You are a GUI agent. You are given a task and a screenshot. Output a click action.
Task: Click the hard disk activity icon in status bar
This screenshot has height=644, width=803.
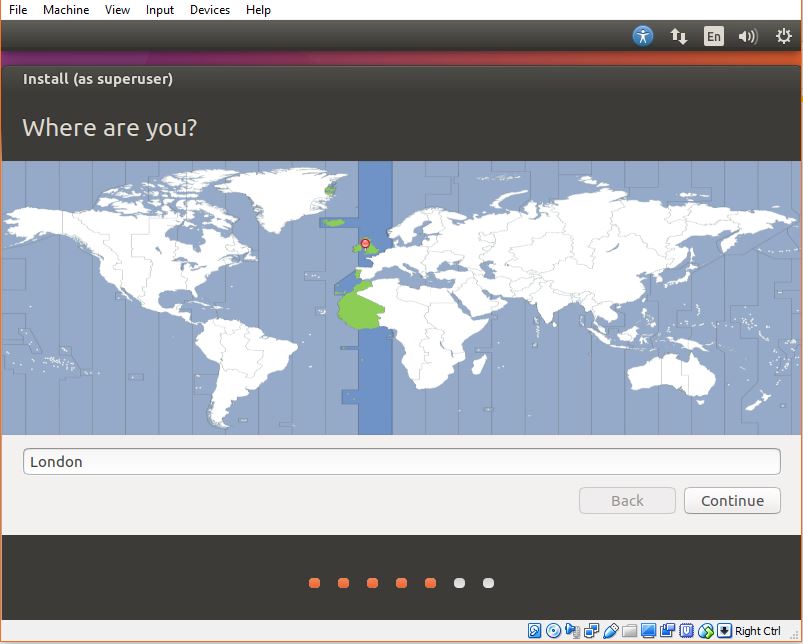(533, 631)
